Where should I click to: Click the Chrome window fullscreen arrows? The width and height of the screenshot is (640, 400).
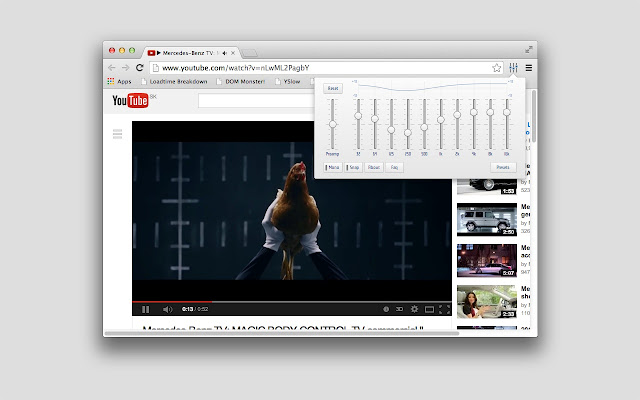click(x=529, y=50)
